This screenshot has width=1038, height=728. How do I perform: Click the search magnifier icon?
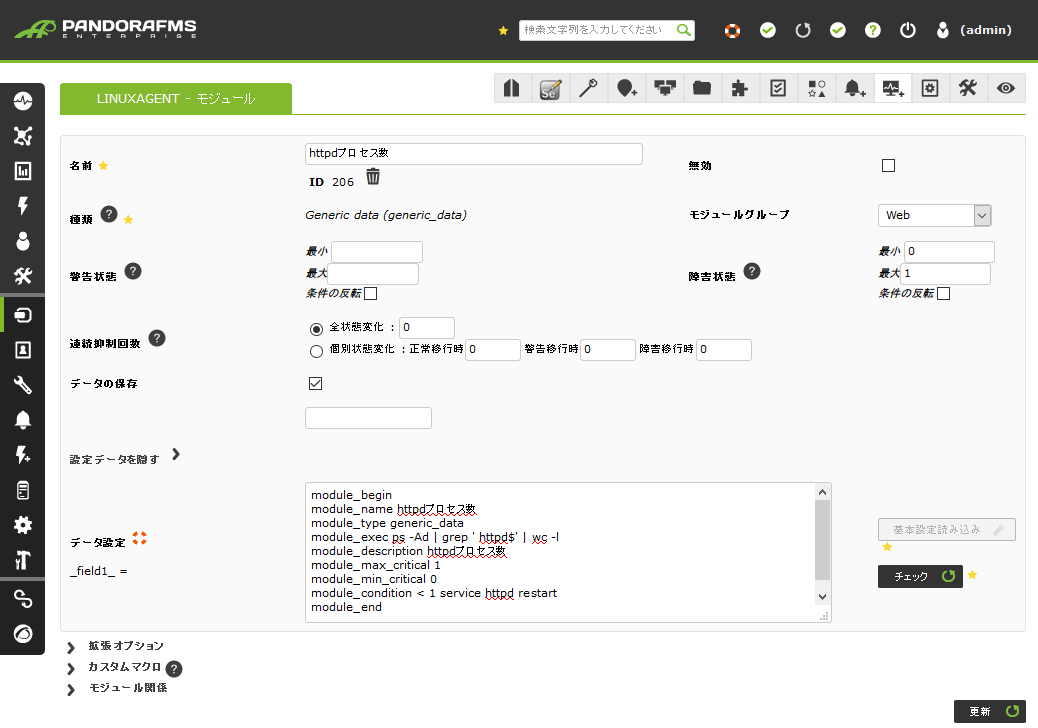click(684, 30)
